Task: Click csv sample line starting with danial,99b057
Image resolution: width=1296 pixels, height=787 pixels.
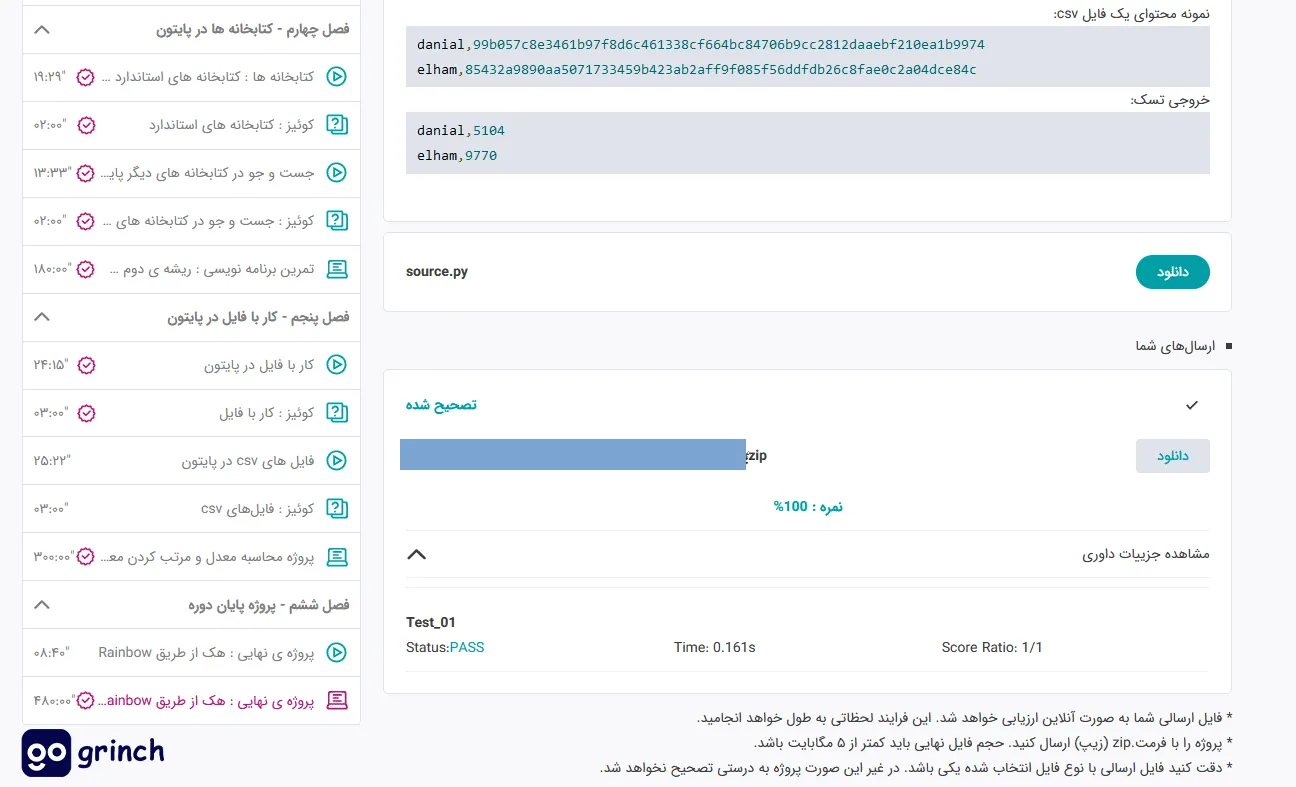Action: point(701,45)
